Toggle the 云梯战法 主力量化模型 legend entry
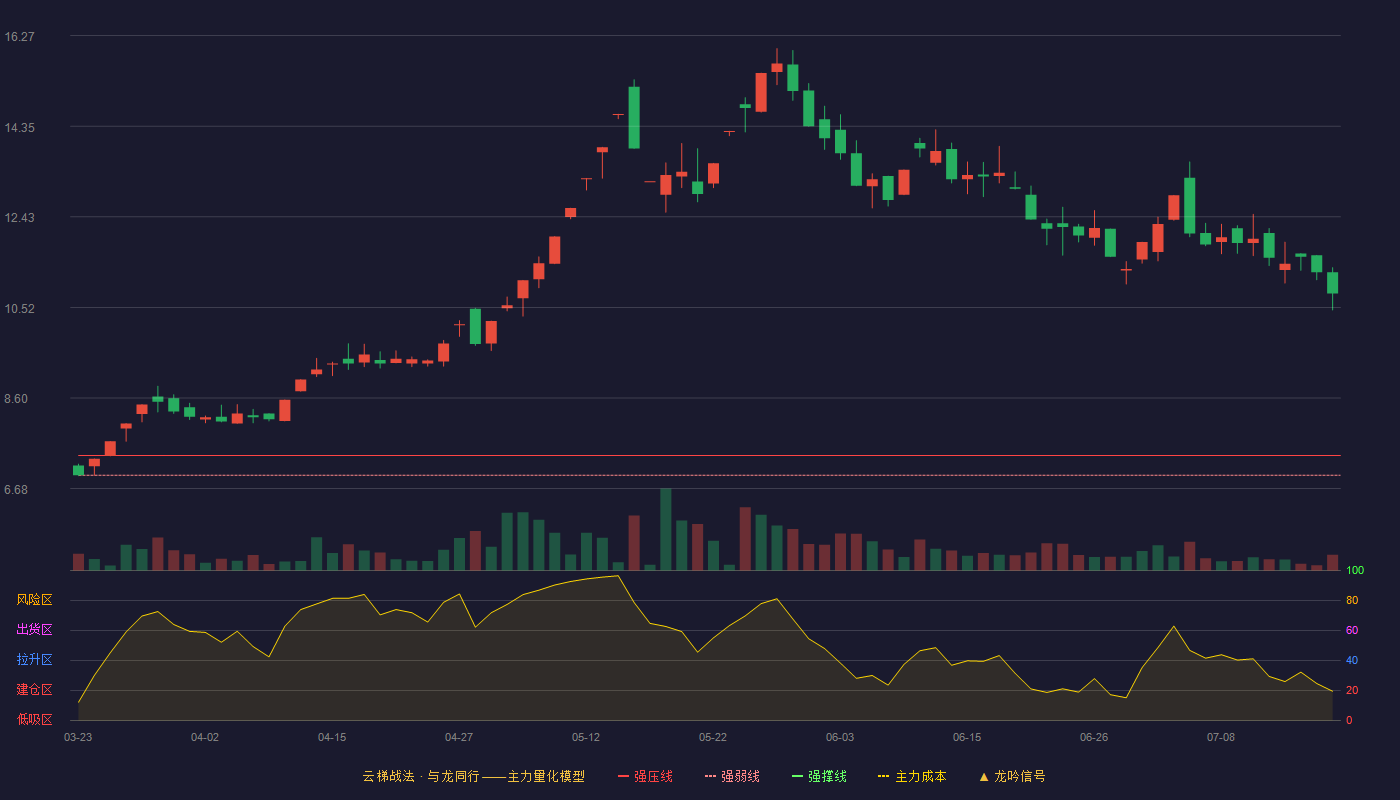1400x800 pixels. 473,776
